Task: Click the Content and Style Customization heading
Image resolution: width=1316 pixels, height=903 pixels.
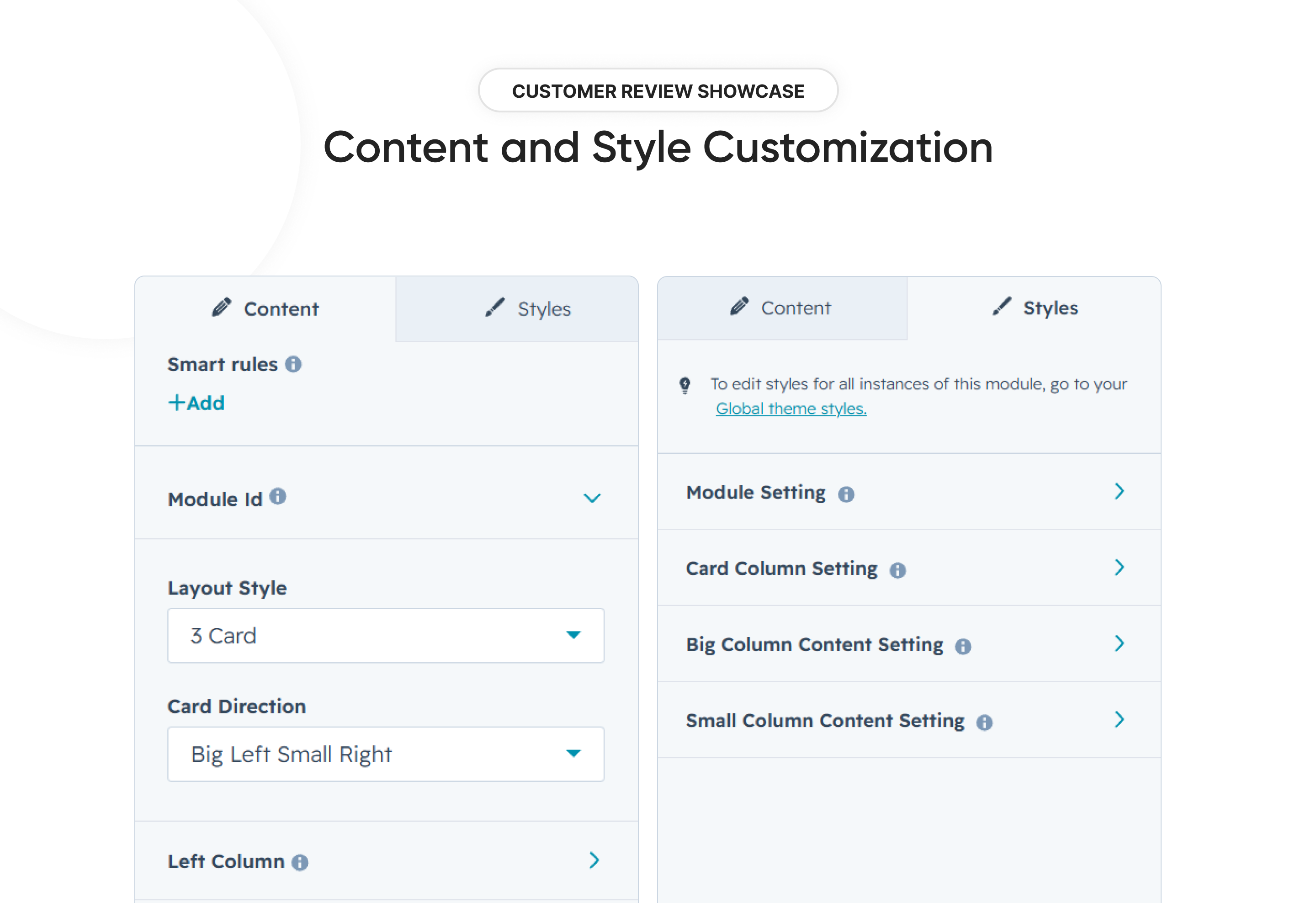Action: click(x=658, y=147)
